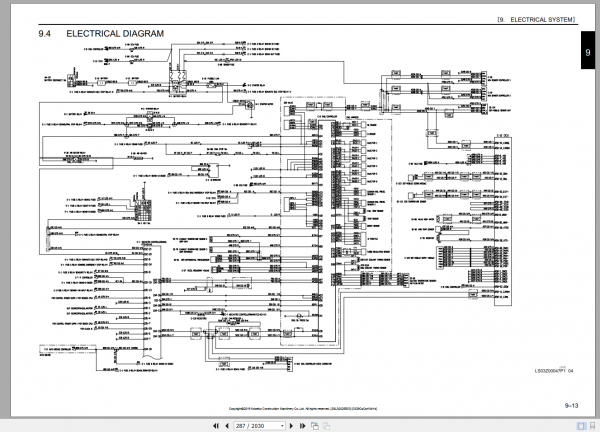
Task: Click the page number 9-13 text
Action: pyautogui.click(x=571, y=406)
